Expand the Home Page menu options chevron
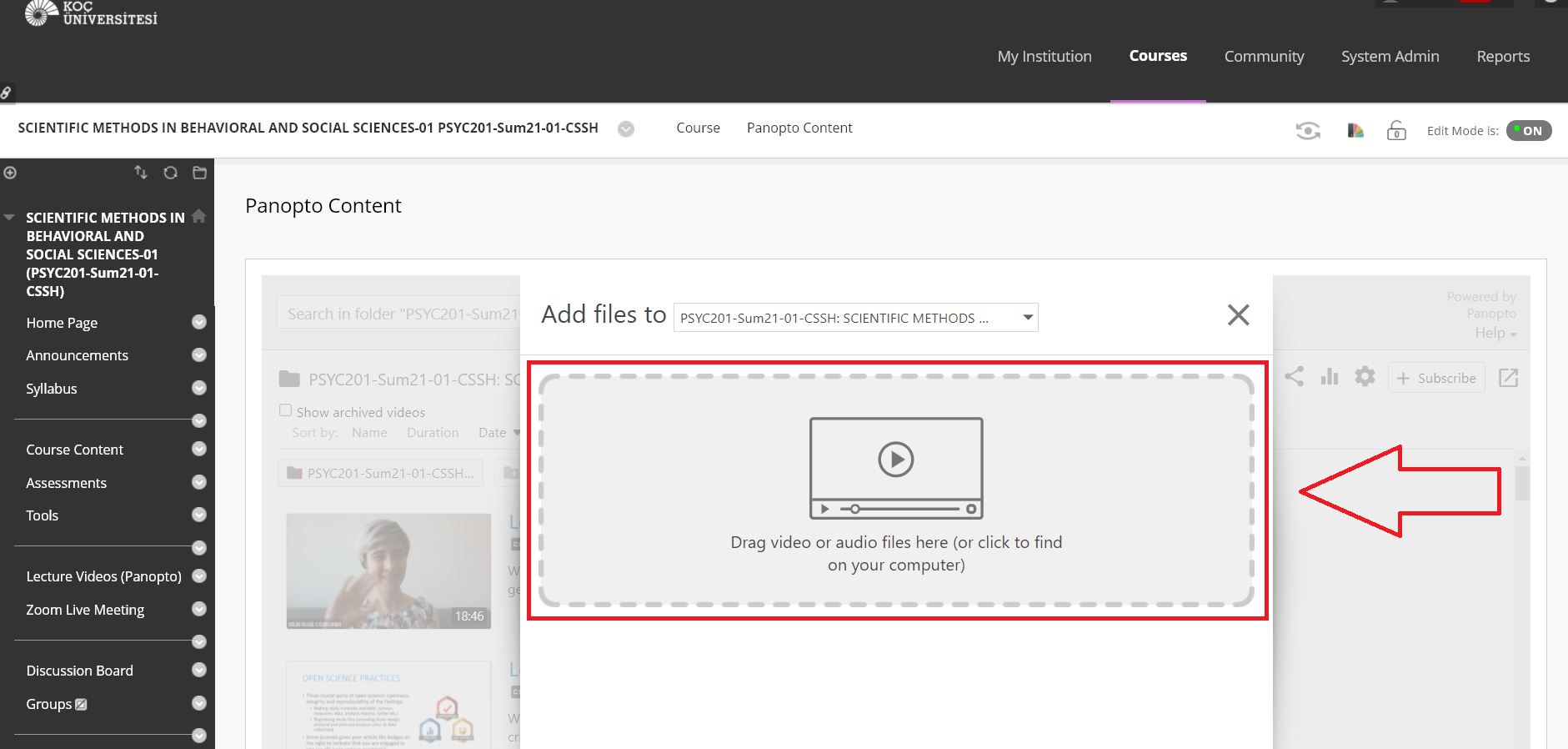Viewport: 1568px width, 749px height. pyautogui.click(x=199, y=323)
